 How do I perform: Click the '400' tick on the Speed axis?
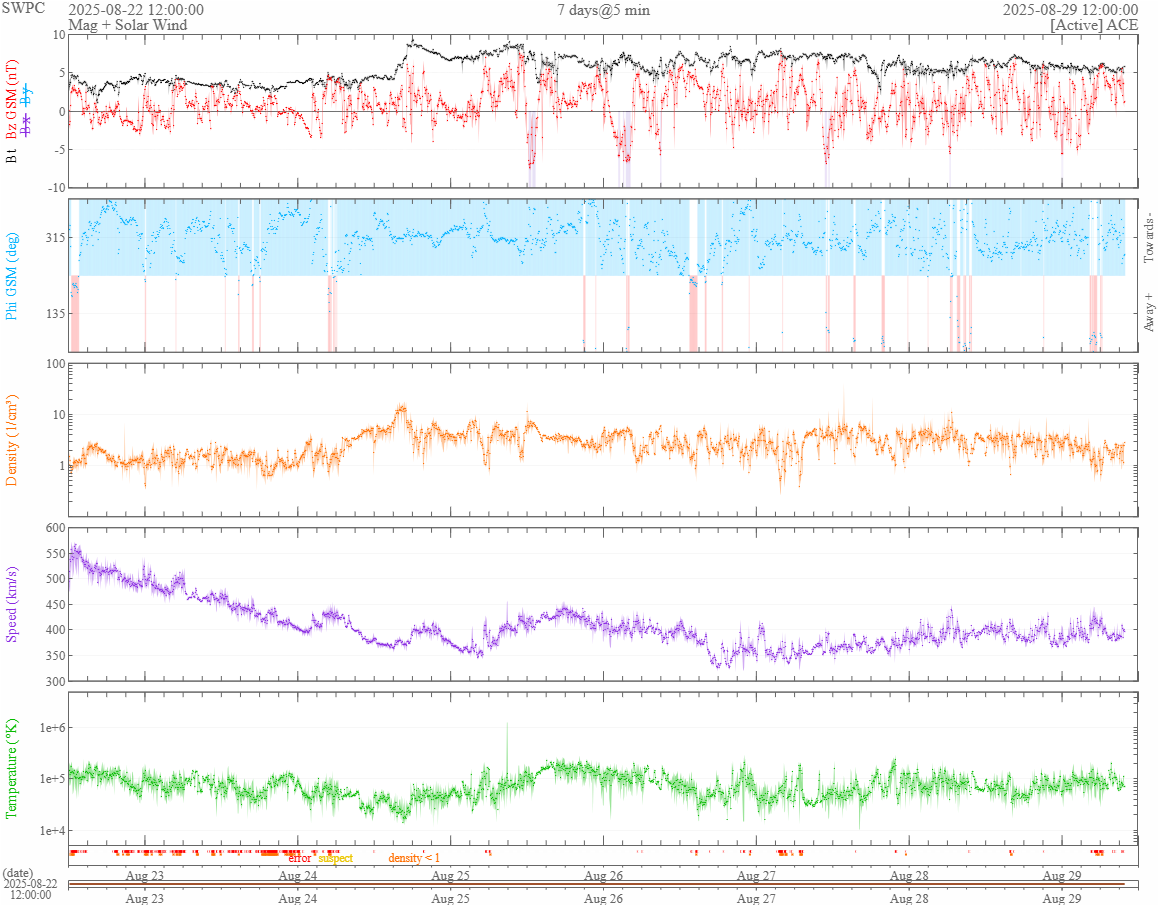55,630
